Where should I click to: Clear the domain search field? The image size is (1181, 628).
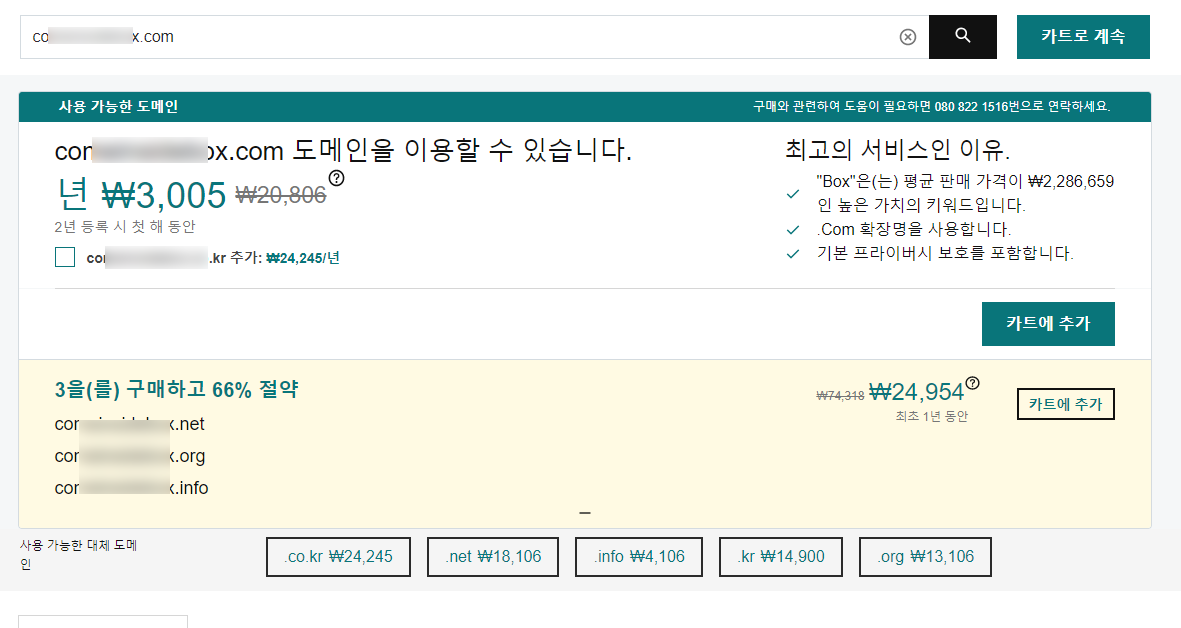(908, 37)
